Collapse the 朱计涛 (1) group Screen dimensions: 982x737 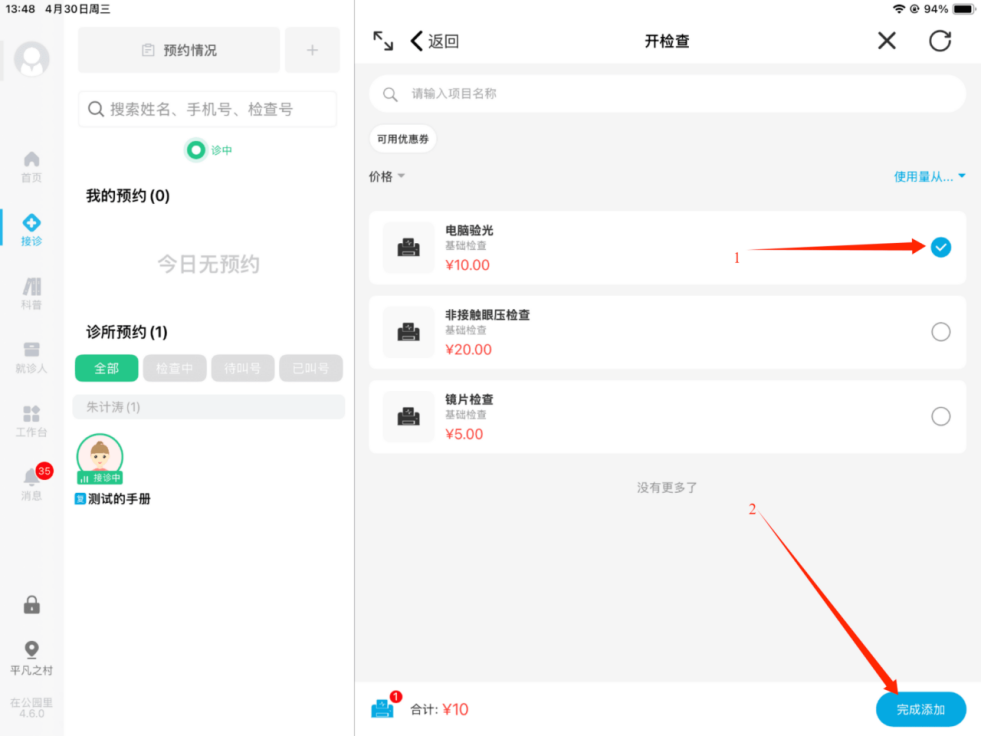208,407
